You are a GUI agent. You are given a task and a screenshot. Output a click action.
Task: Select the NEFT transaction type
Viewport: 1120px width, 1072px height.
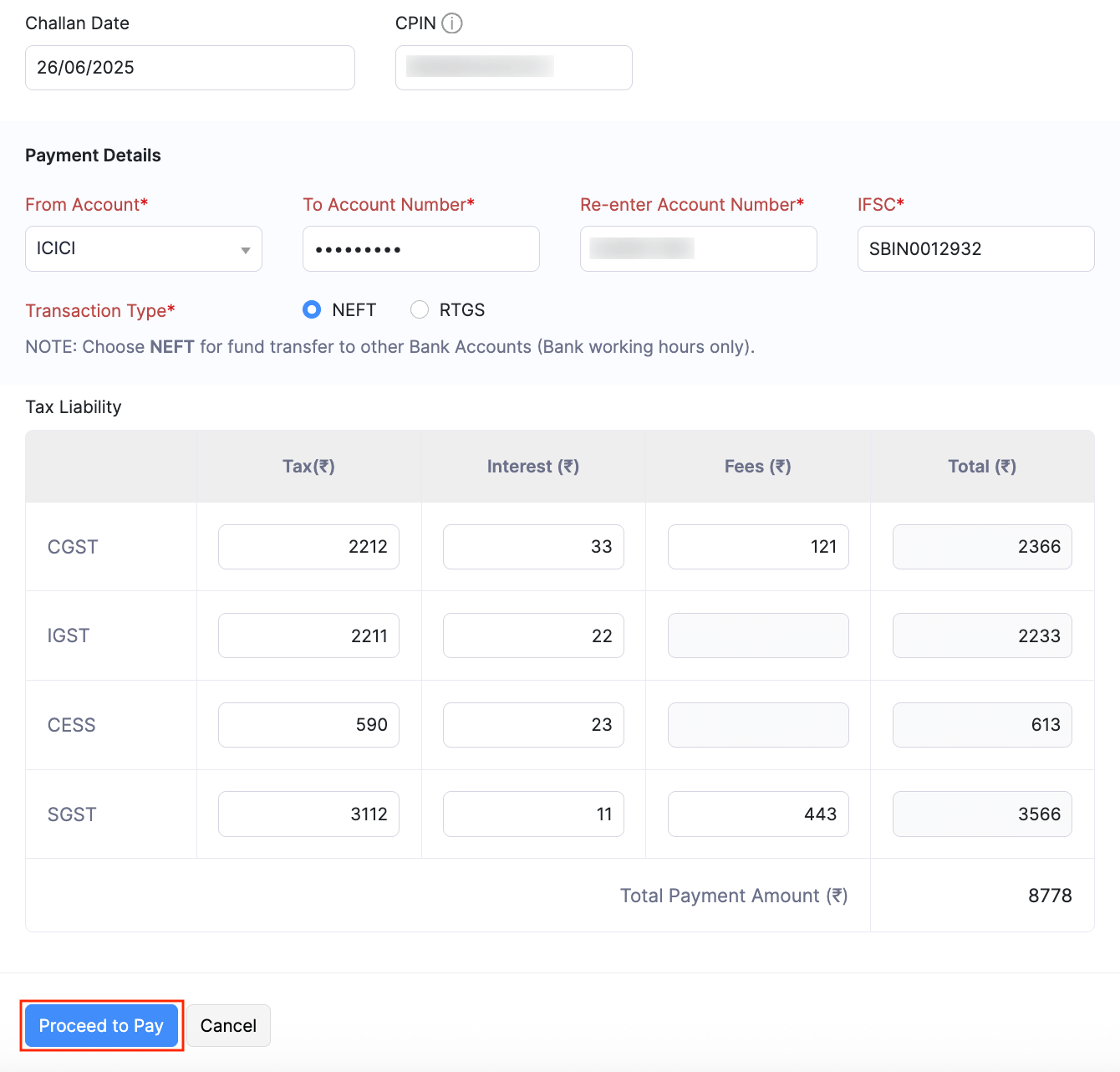click(311, 309)
